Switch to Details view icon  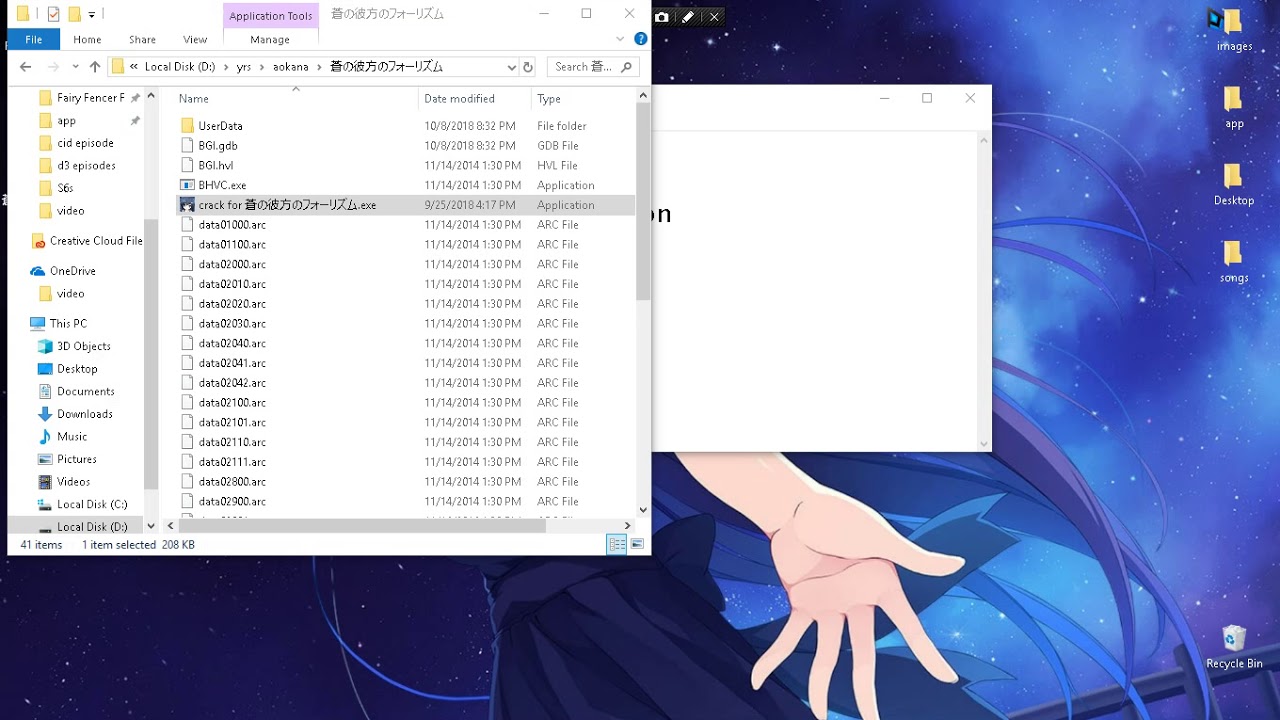click(617, 545)
